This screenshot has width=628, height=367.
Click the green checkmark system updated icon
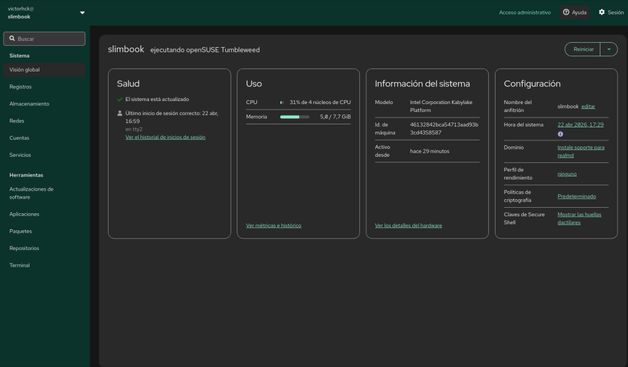coord(119,99)
